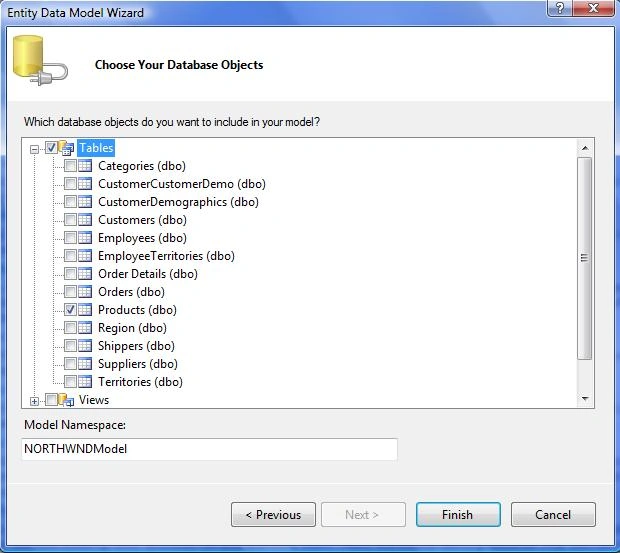Collapse the Tables tree node
Viewport: 620px width, 553px height.
tap(34, 149)
